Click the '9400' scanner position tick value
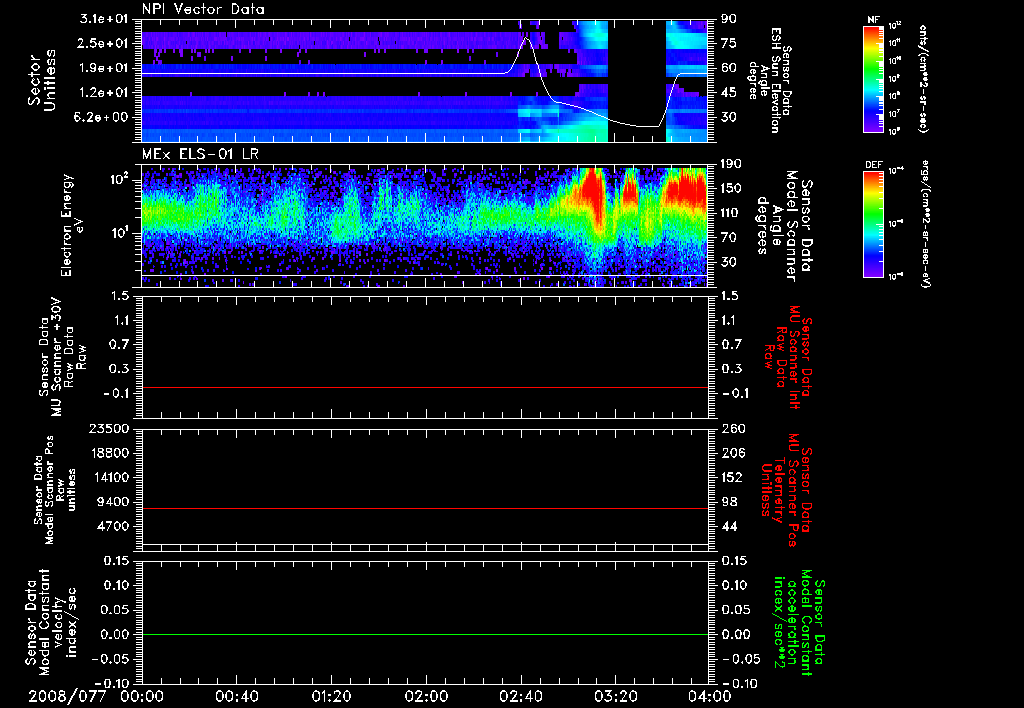This screenshot has height=708, width=1024. (112, 502)
